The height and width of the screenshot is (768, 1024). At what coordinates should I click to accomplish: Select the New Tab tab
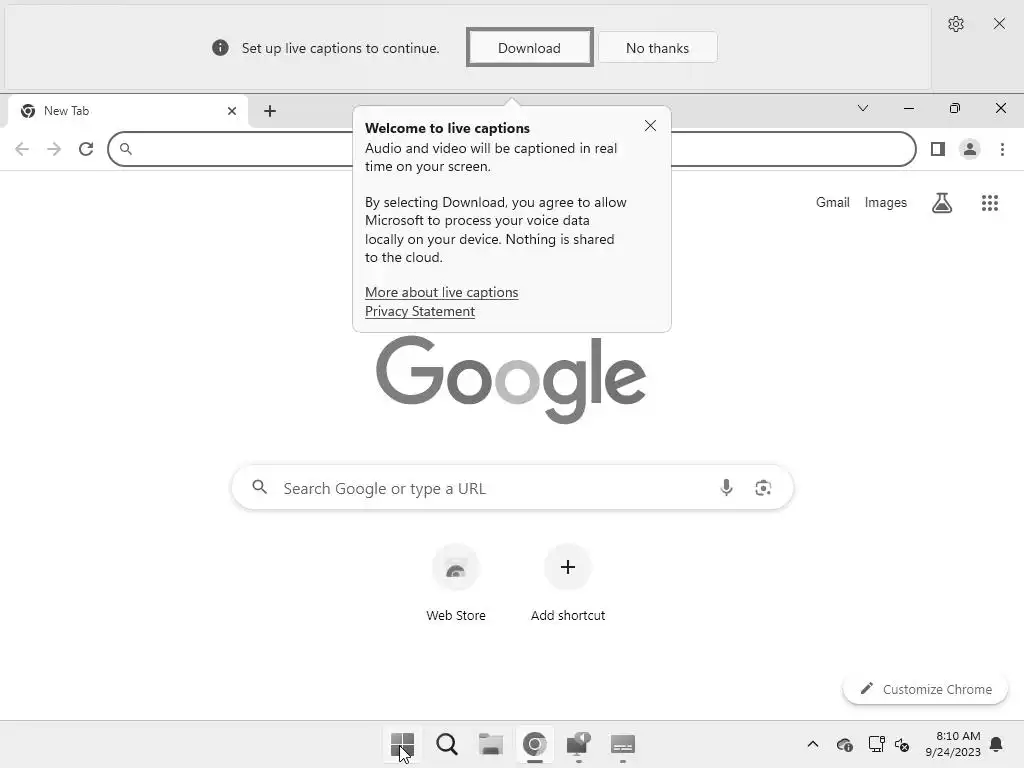[x=127, y=111]
